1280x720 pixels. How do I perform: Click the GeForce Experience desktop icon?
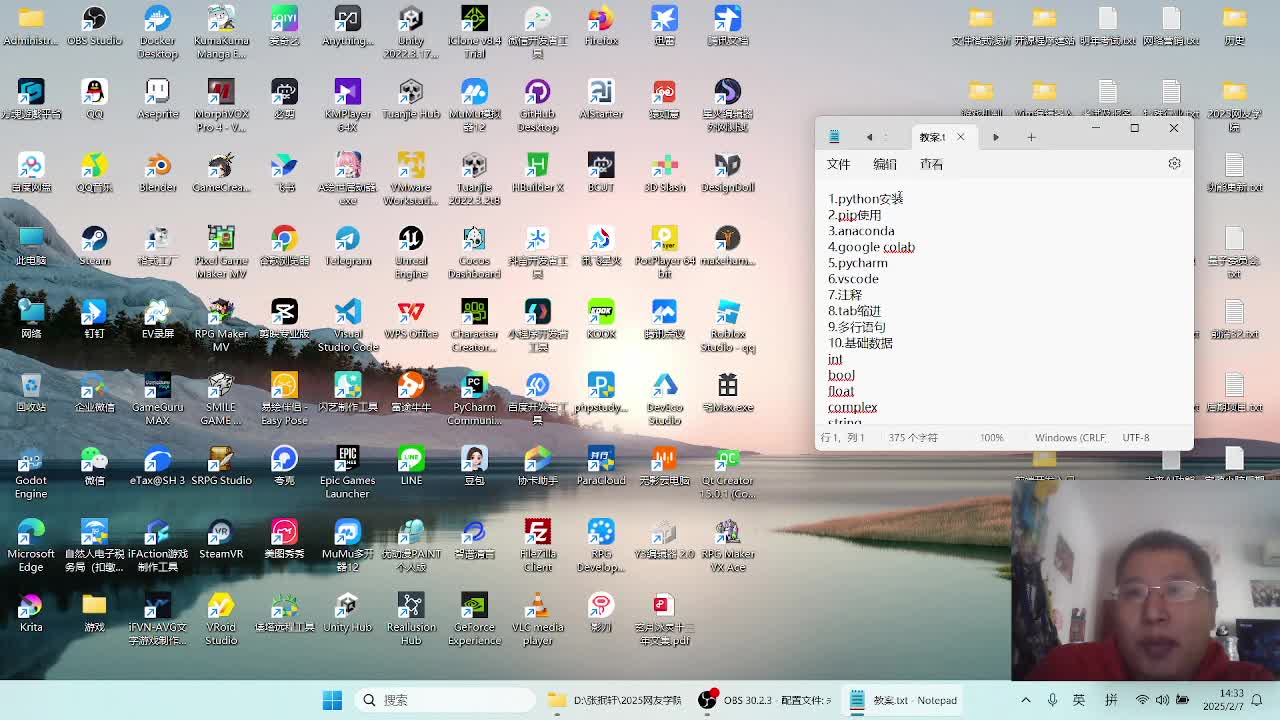[x=474, y=606]
